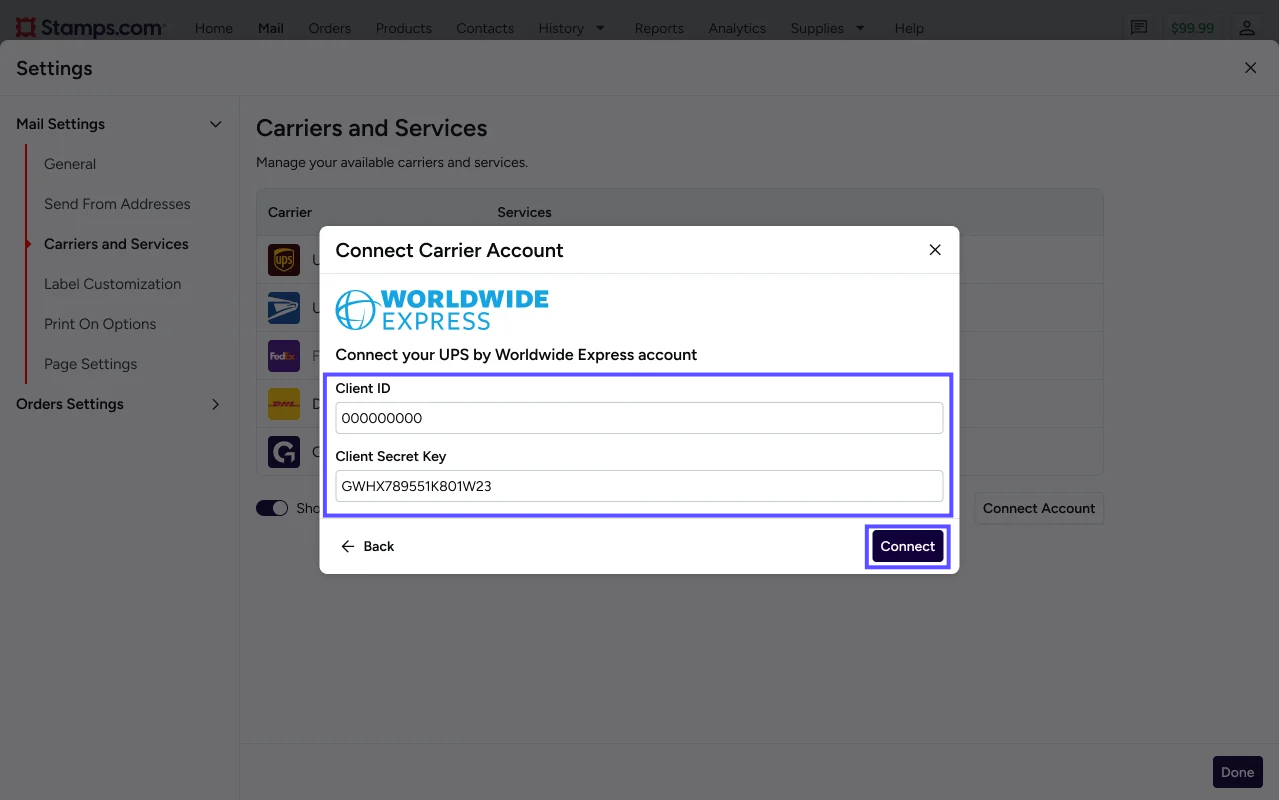Toggle the switch below carrier list
The image size is (1279, 800).
[272, 508]
